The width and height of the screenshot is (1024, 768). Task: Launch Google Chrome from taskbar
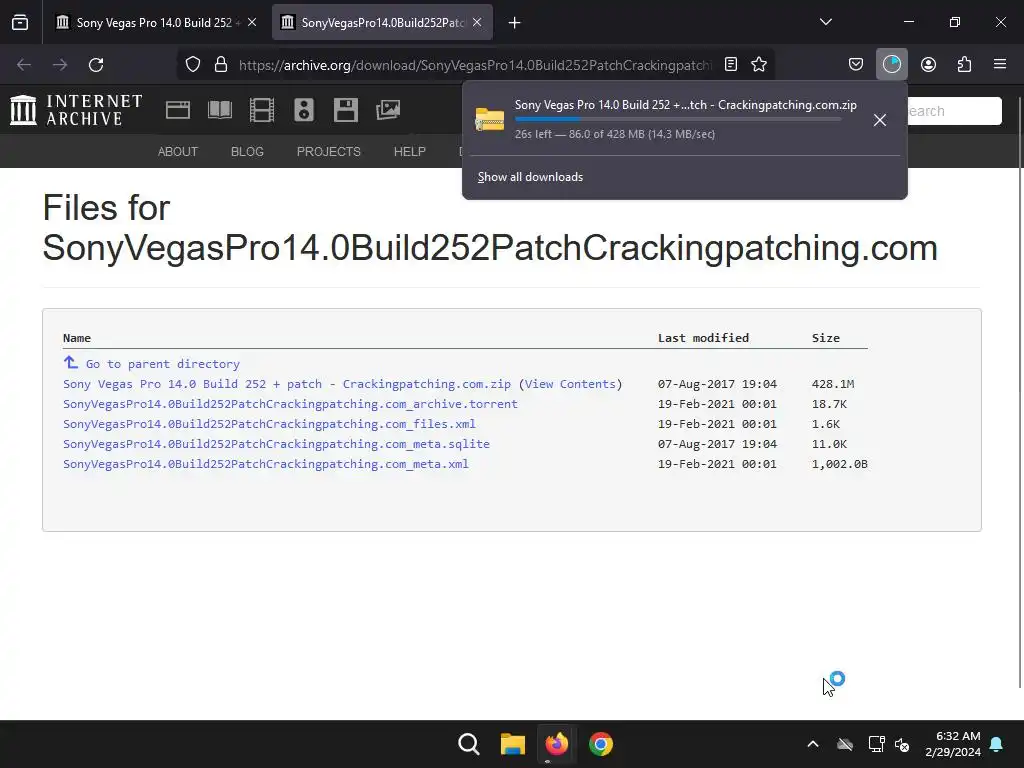pos(601,744)
